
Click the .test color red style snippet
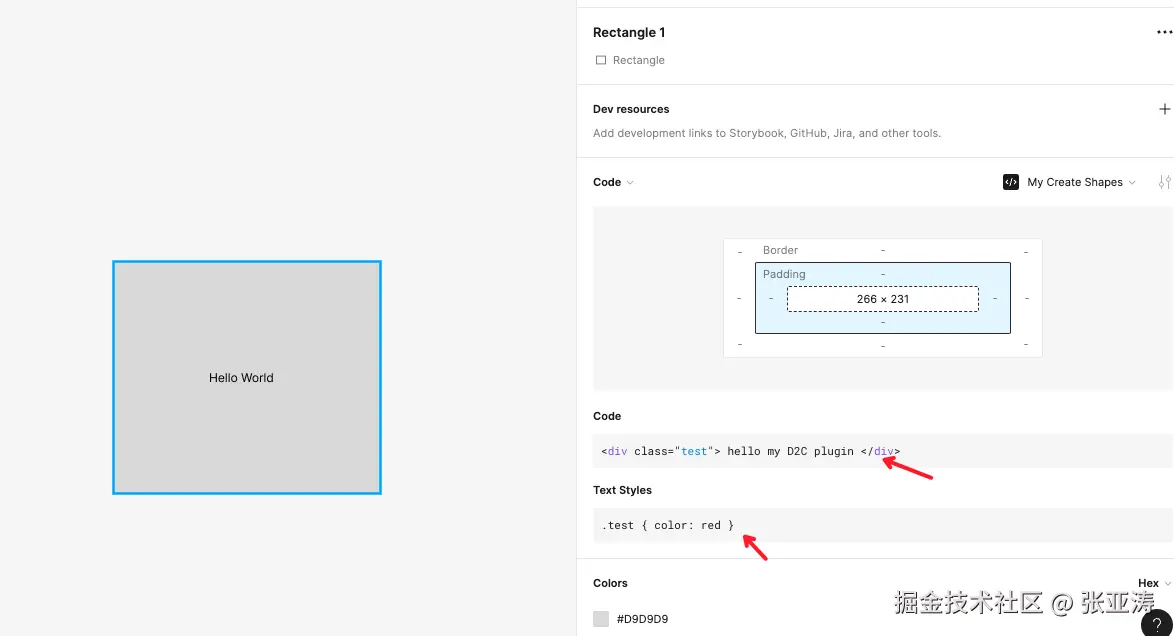pyautogui.click(x=882, y=525)
